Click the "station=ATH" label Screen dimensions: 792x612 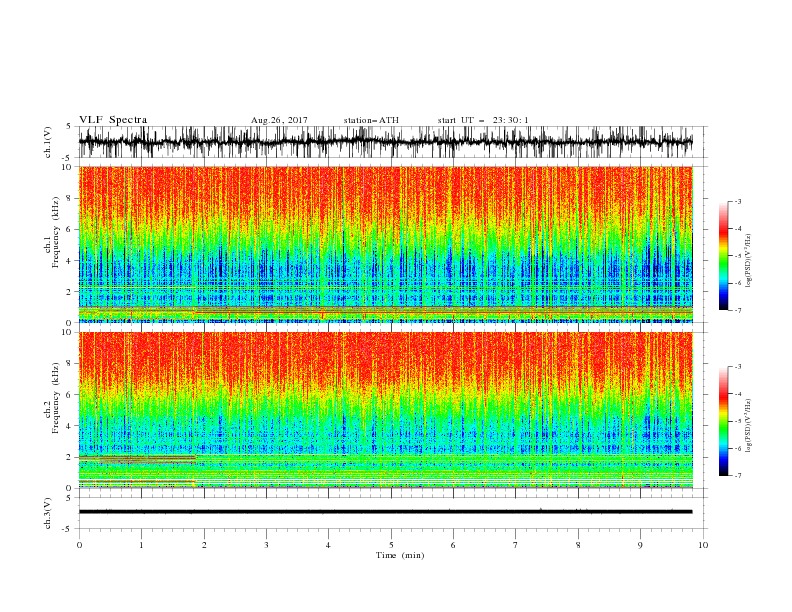click(371, 120)
